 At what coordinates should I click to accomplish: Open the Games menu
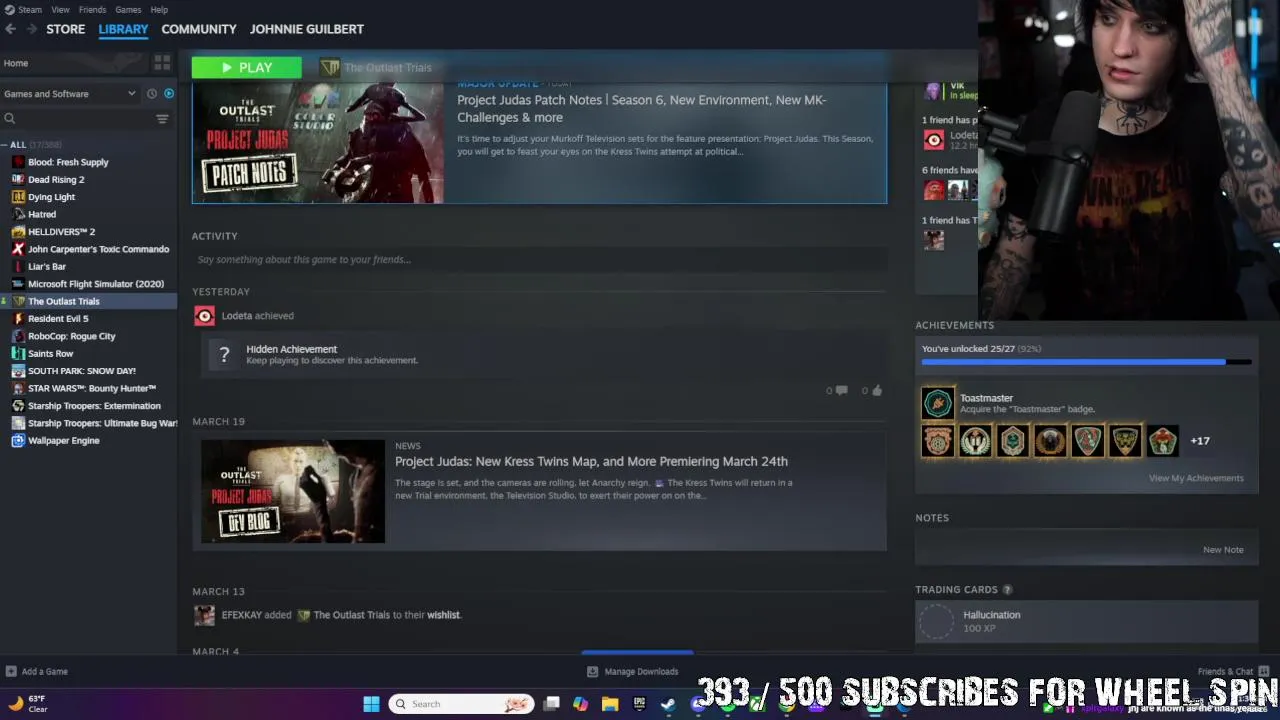pos(128,10)
